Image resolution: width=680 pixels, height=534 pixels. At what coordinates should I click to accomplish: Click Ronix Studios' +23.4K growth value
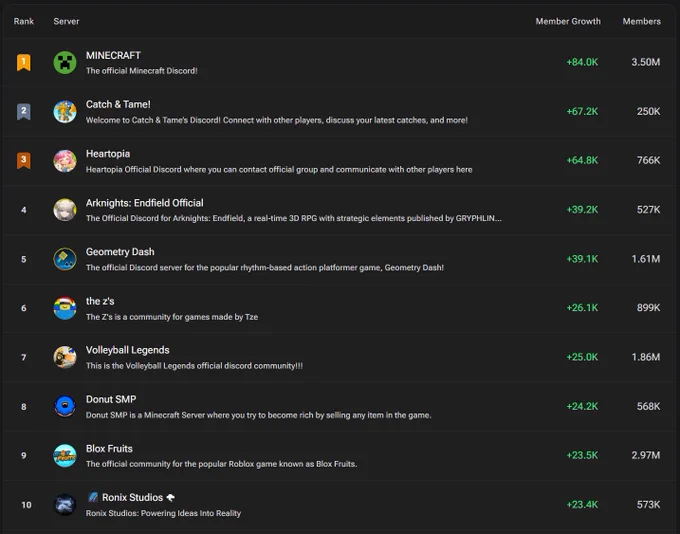point(582,505)
